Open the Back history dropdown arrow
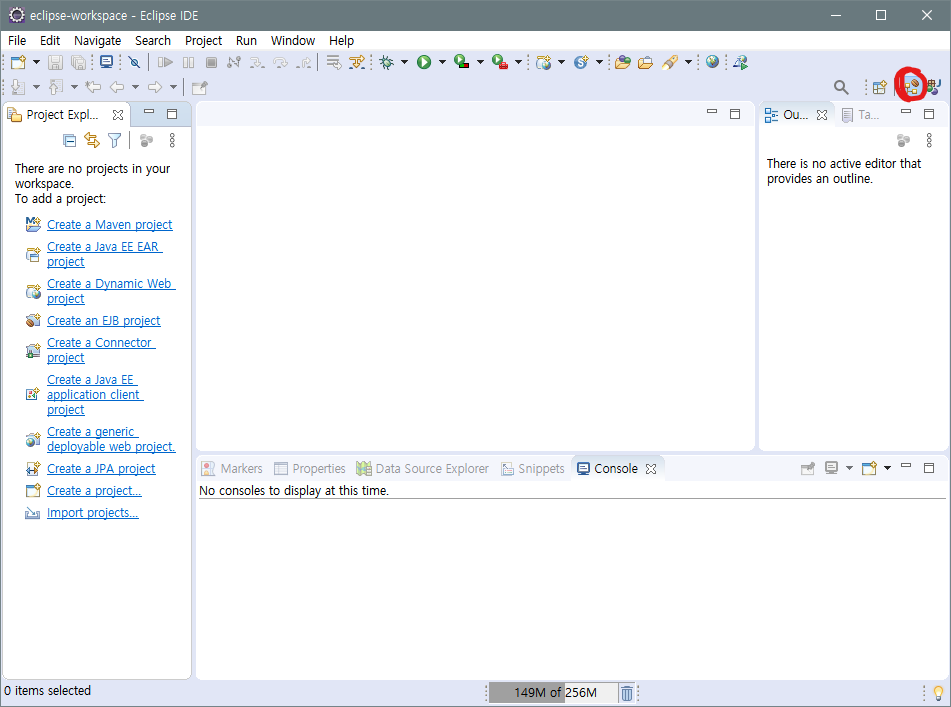The image size is (951, 707). coord(135,87)
